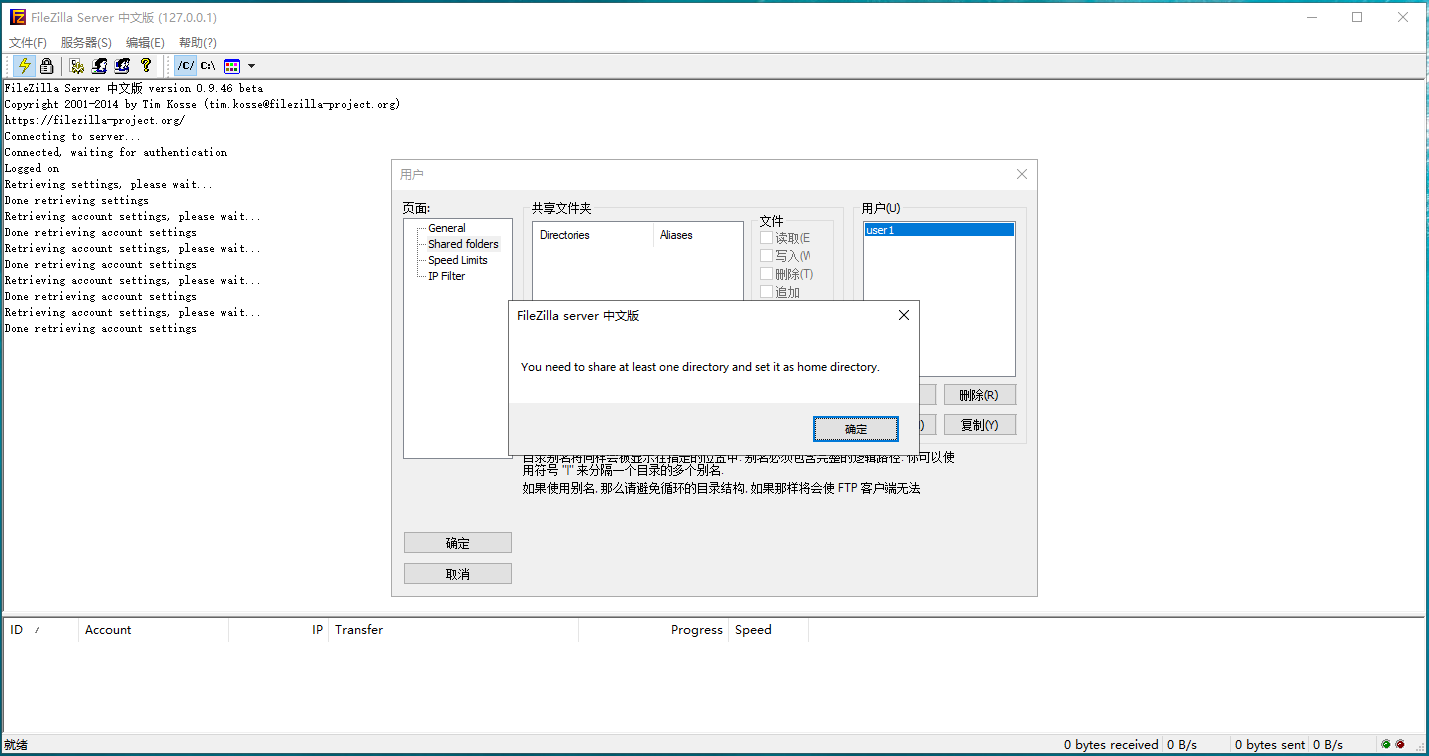
Task: Click the FileZilla Server version 0.9.46 beta line
Action: pos(134,89)
